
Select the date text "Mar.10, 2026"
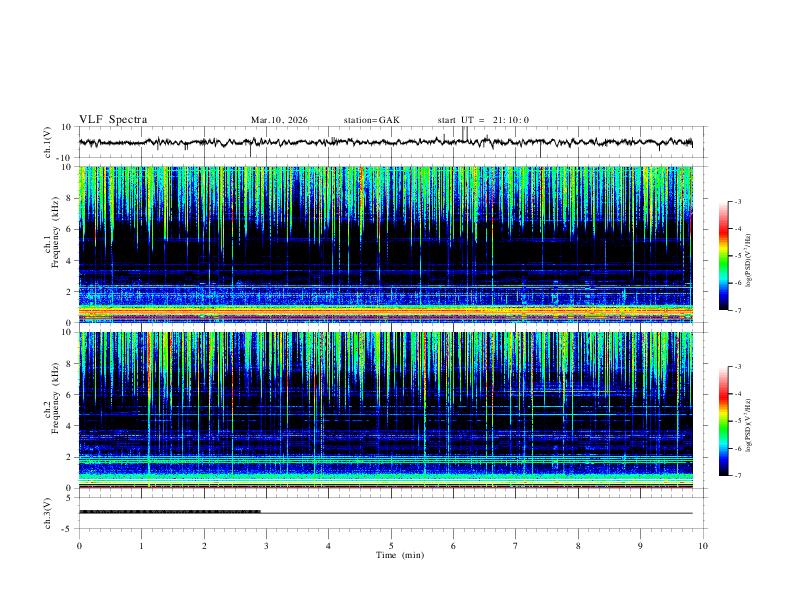(279, 120)
